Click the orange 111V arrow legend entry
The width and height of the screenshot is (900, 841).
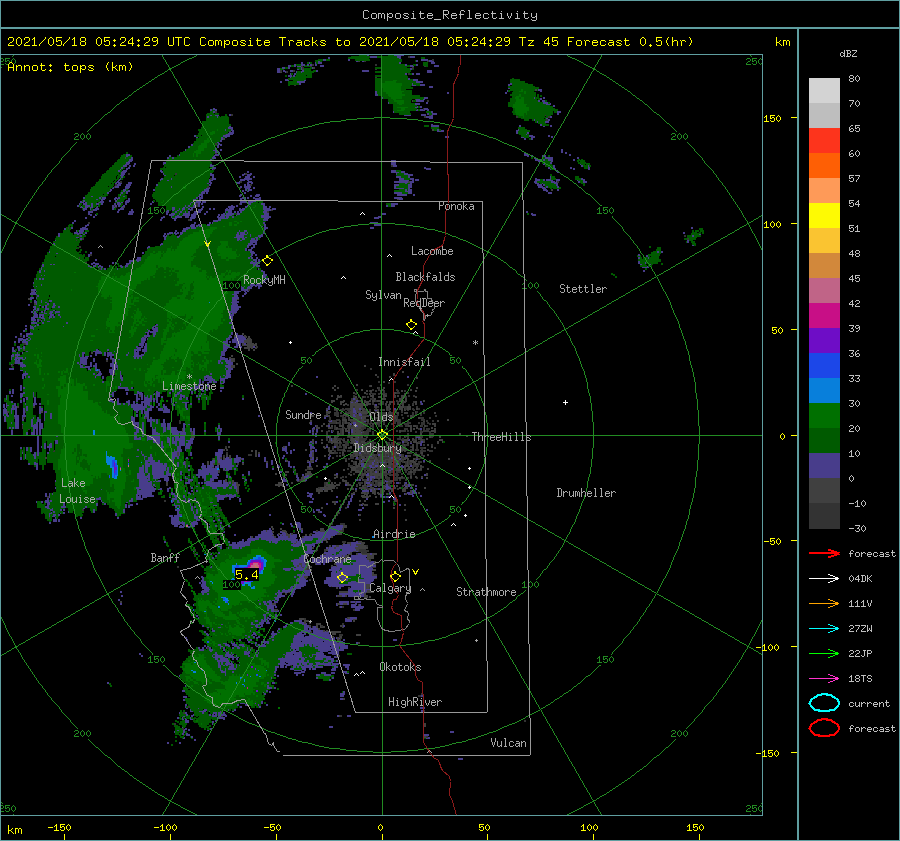pyautogui.click(x=824, y=603)
